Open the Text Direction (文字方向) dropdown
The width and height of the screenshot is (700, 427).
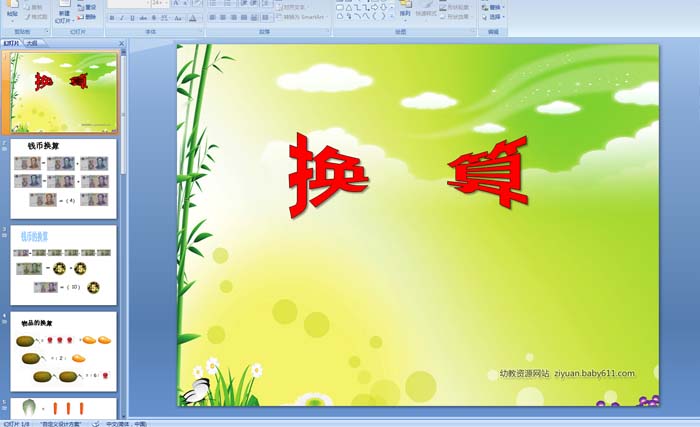pyautogui.click(x=292, y=7)
